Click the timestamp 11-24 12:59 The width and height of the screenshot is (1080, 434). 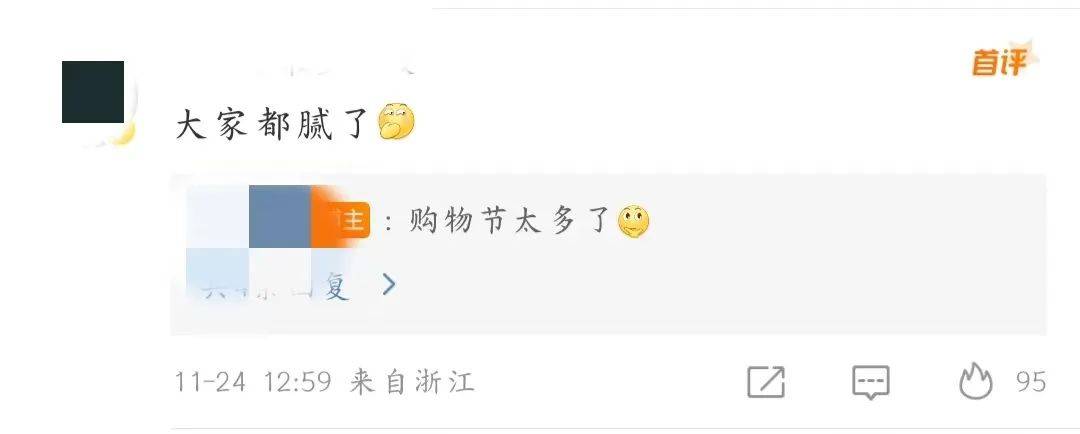253,382
